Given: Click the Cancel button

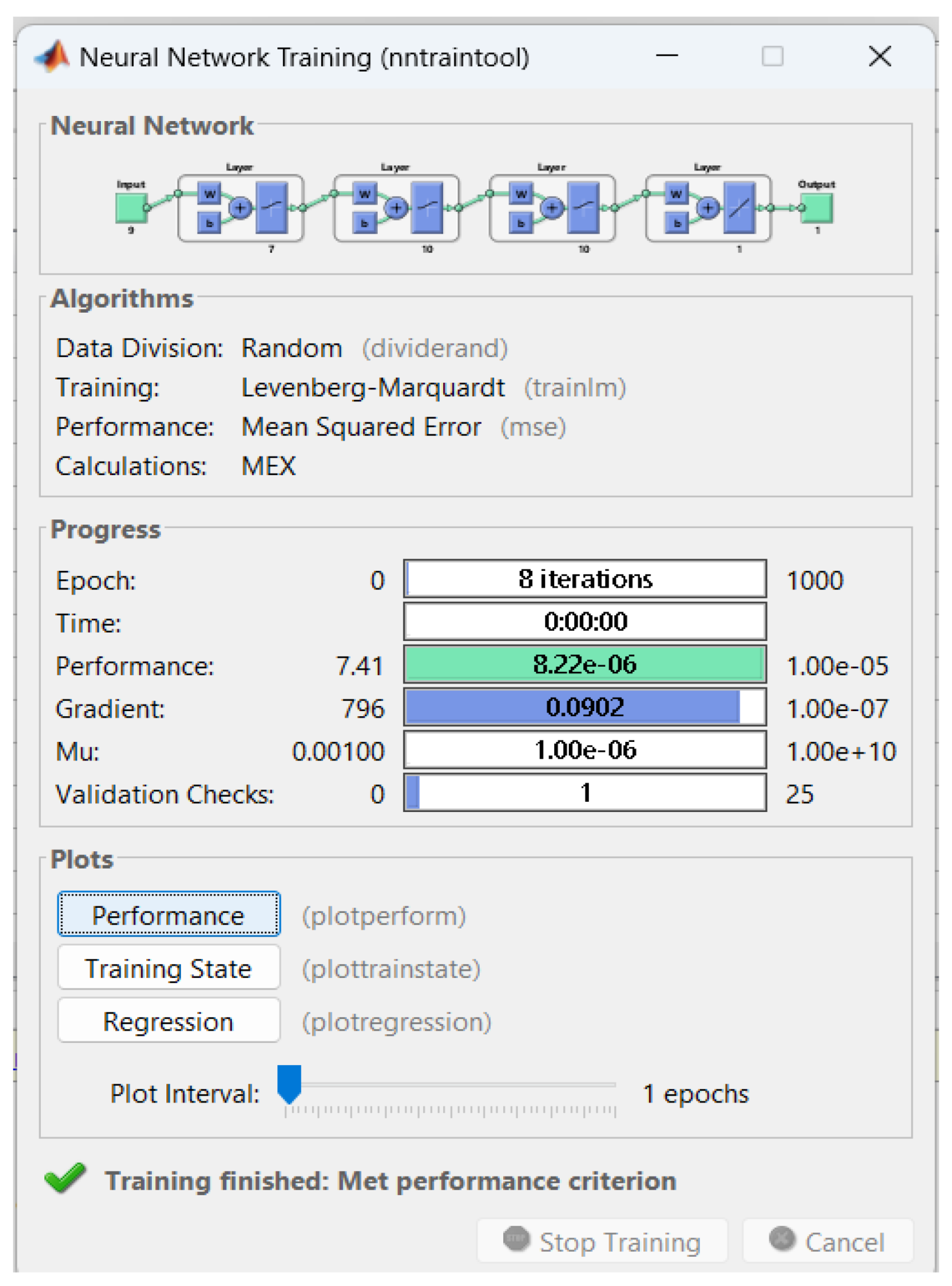Looking at the screenshot, I should pos(828,1241).
